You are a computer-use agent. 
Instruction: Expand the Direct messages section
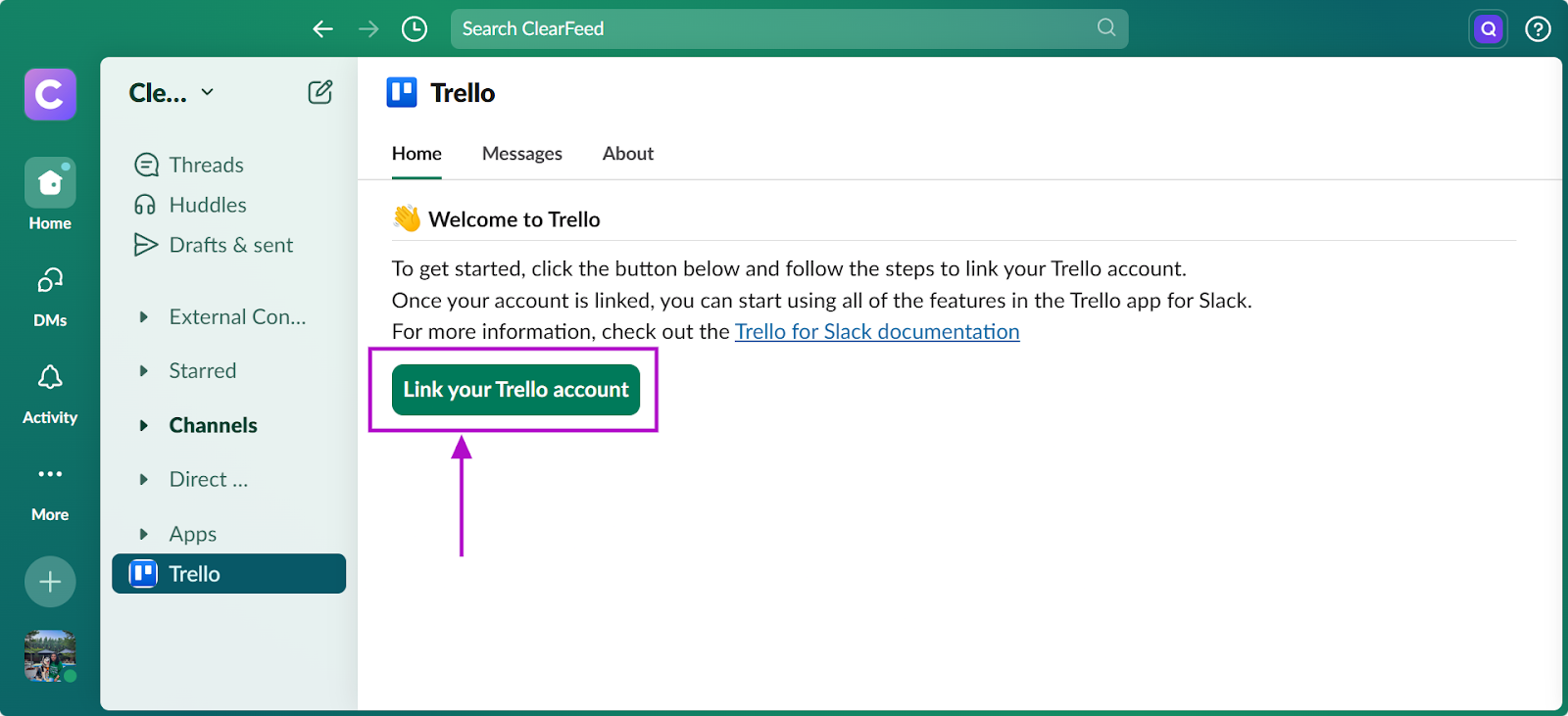click(x=144, y=479)
